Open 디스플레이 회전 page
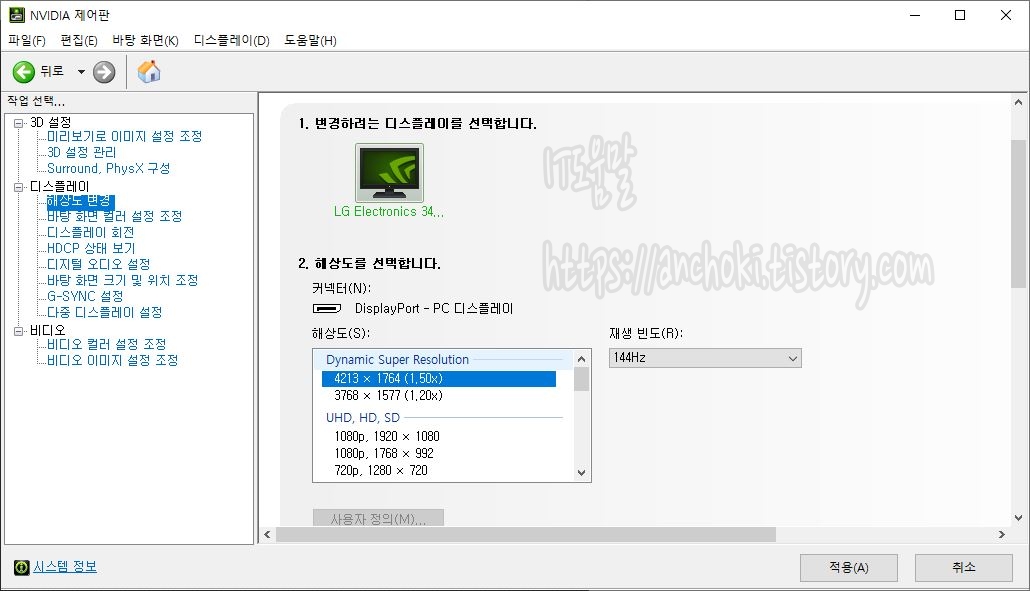The height and width of the screenshot is (591, 1030). click(91, 232)
